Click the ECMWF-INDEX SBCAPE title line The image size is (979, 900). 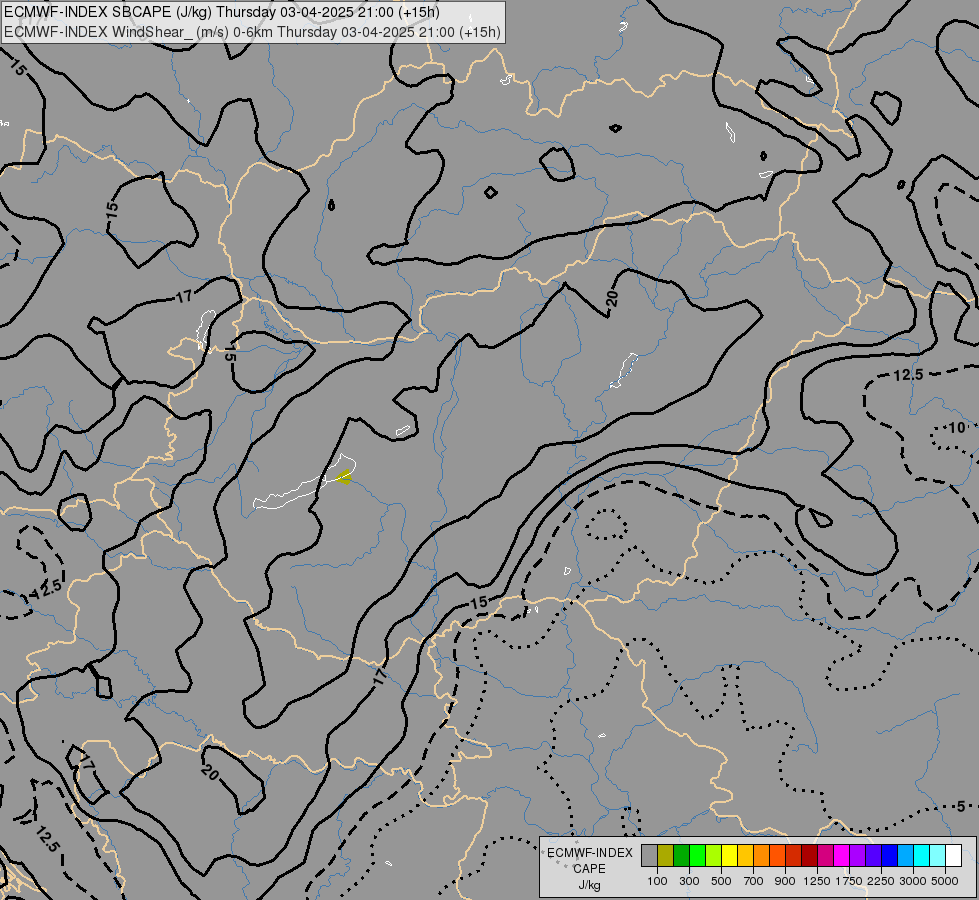pyautogui.click(x=222, y=12)
